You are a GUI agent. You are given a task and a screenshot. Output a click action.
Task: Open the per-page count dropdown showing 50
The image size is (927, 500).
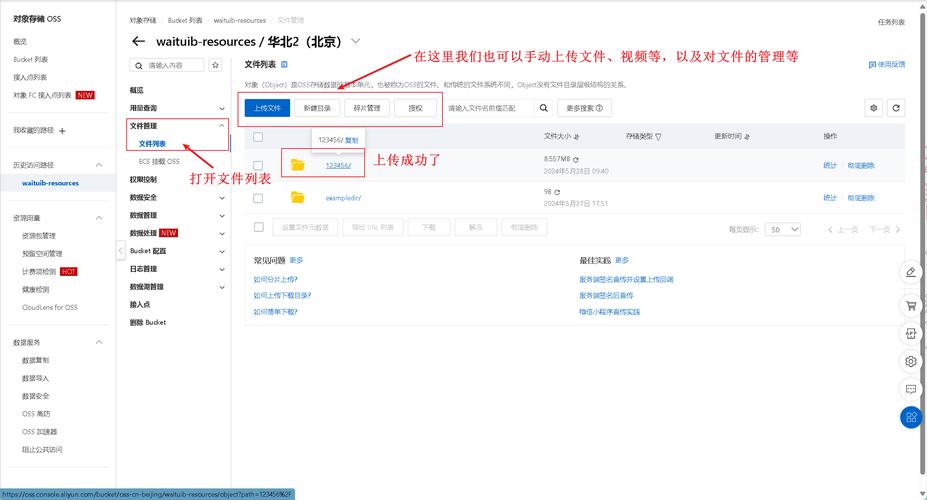coord(789,229)
